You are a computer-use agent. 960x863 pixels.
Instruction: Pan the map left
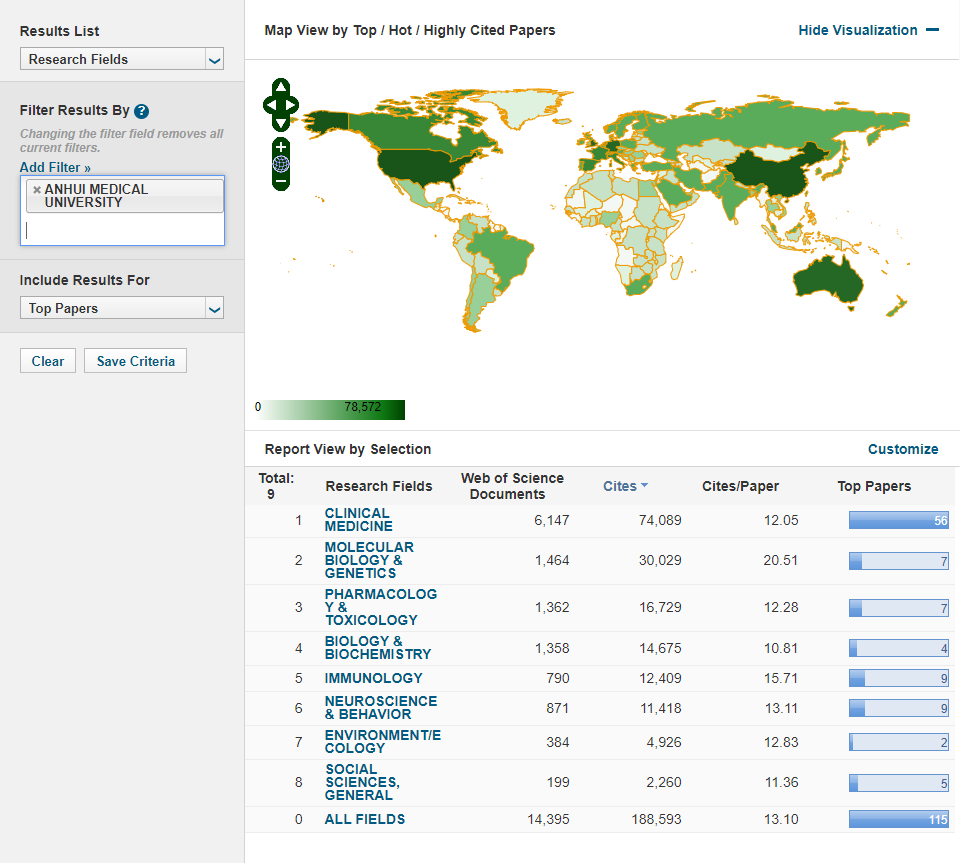click(x=269, y=104)
